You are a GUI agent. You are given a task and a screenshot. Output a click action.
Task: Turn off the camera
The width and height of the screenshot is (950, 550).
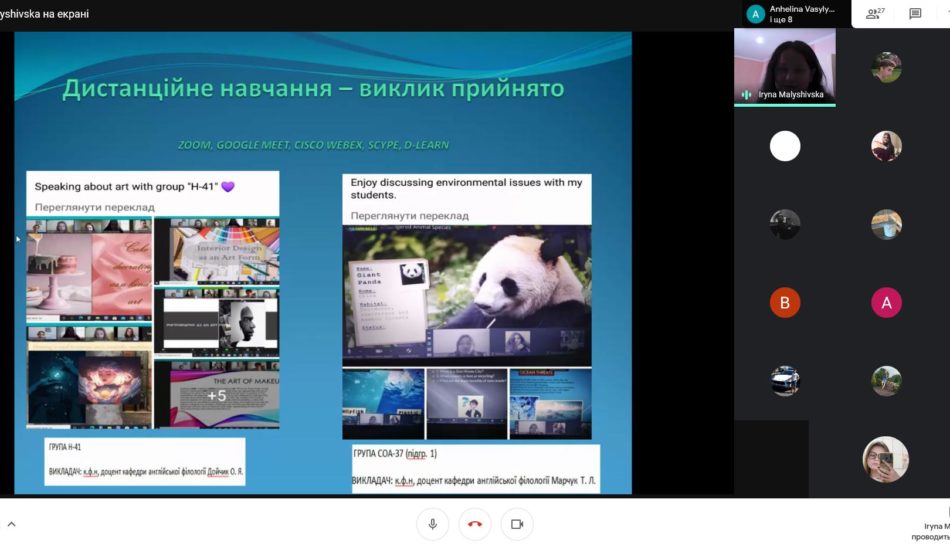pyautogui.click(x=517, y=524)
